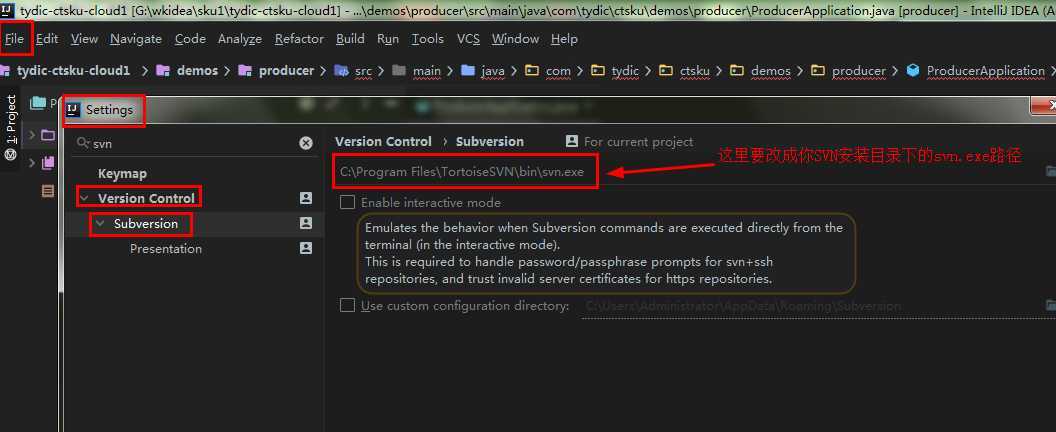Check Use custom configuration directory
Viewport: 1056px width, 432px height.
click(x=348, y=305)
